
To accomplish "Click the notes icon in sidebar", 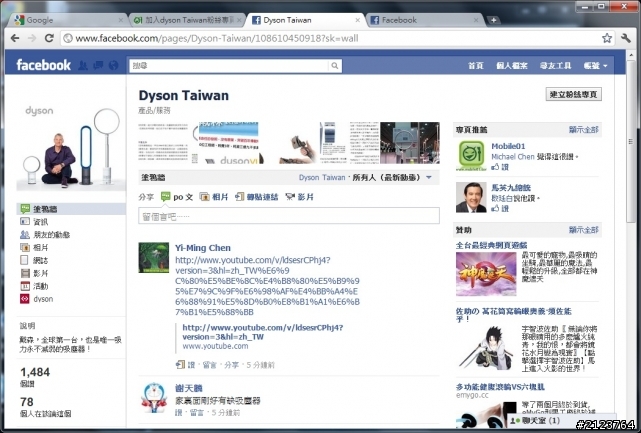I will tap(25, 260).
